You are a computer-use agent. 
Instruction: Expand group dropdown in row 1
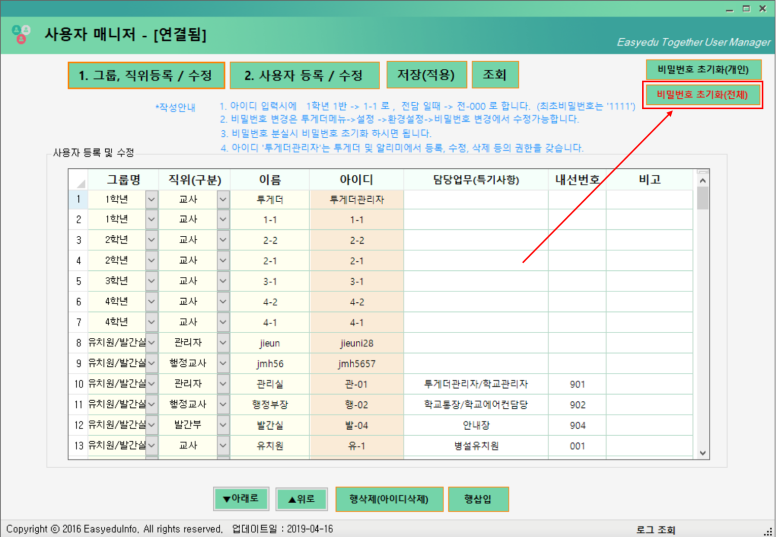click(151, 199)
